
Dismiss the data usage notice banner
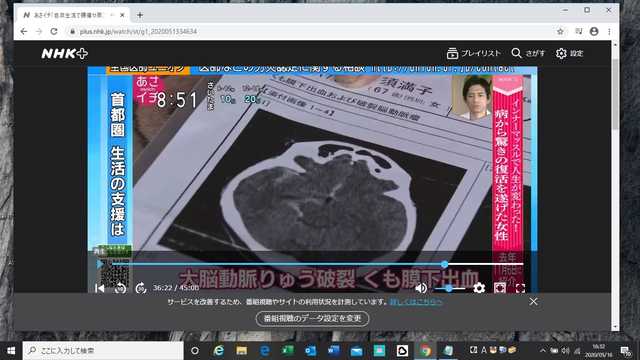(533, 302)
